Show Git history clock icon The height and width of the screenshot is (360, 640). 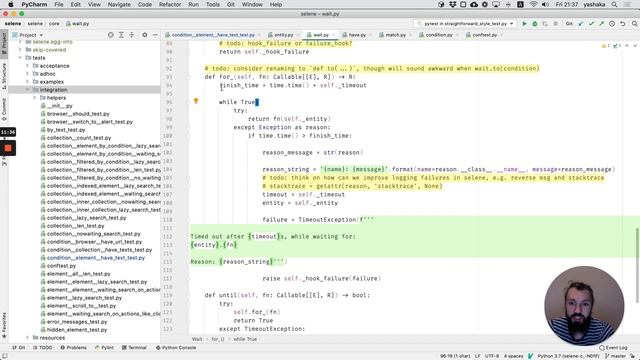point(612,24)
